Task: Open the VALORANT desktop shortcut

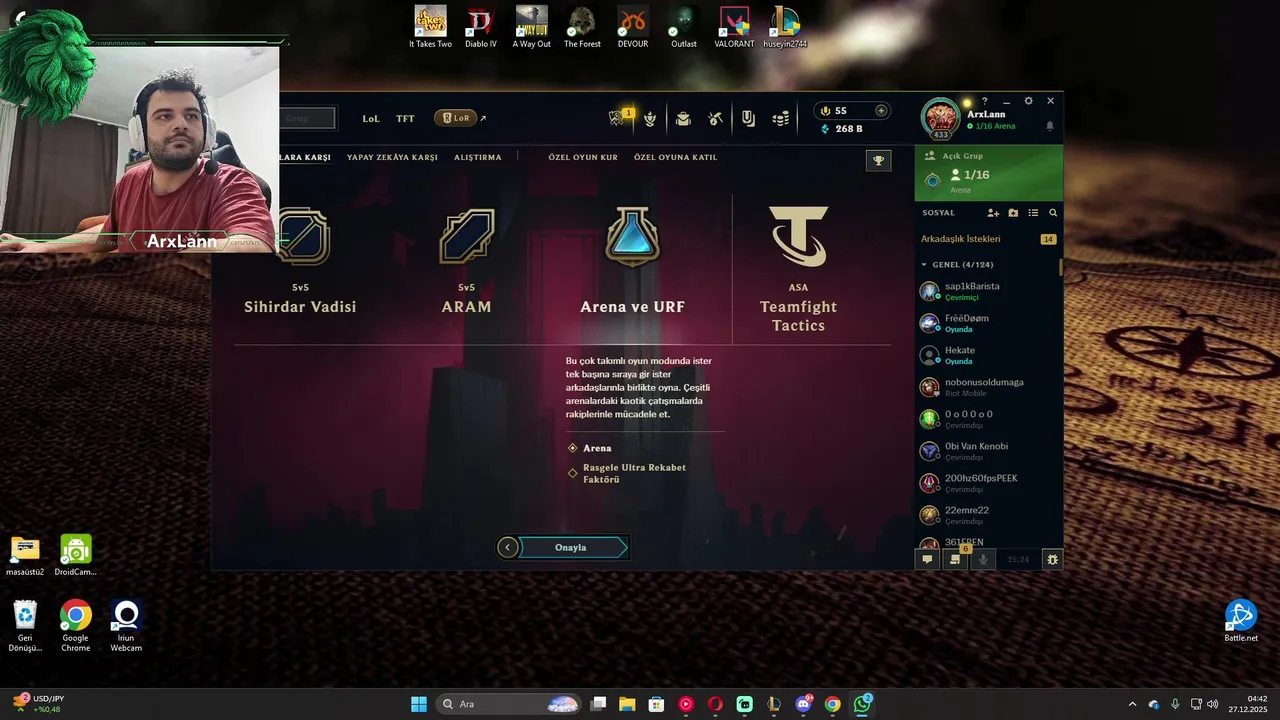Action: (x=734, y=27)
